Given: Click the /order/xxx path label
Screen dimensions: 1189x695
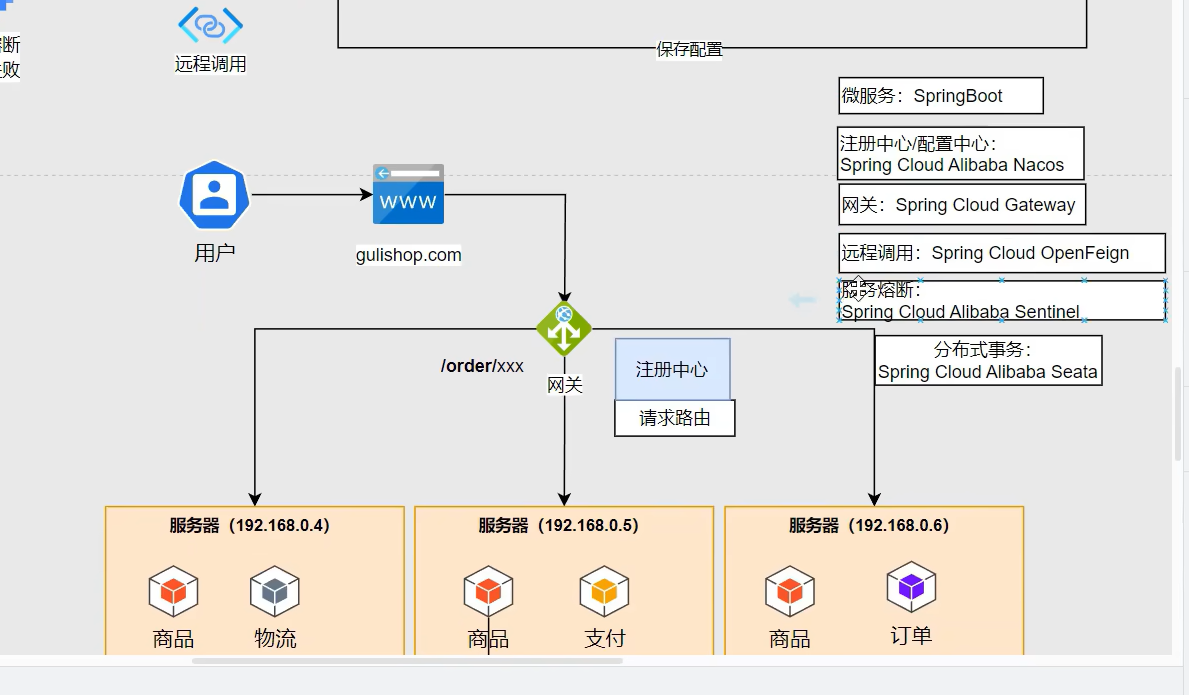Looking at the screenshot, I should click(x=482, y=366).
